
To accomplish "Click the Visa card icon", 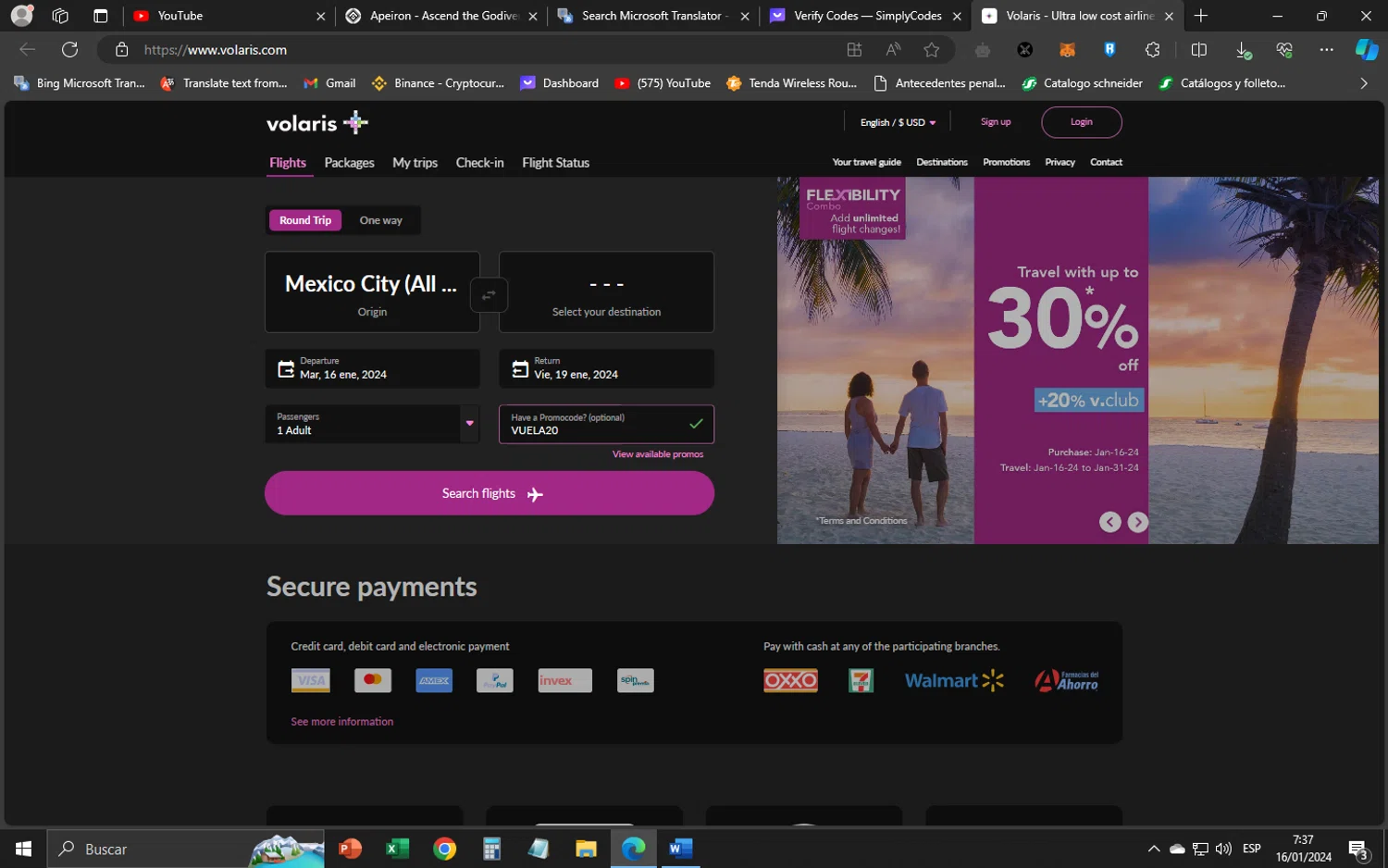I will coord(310,681).
